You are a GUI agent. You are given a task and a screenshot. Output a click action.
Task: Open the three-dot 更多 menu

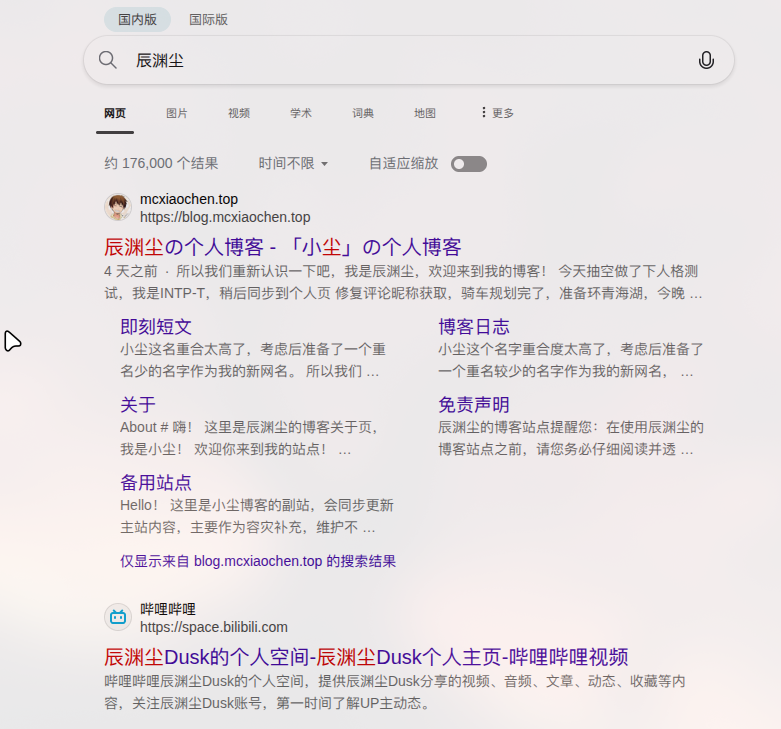click(497, 113)
